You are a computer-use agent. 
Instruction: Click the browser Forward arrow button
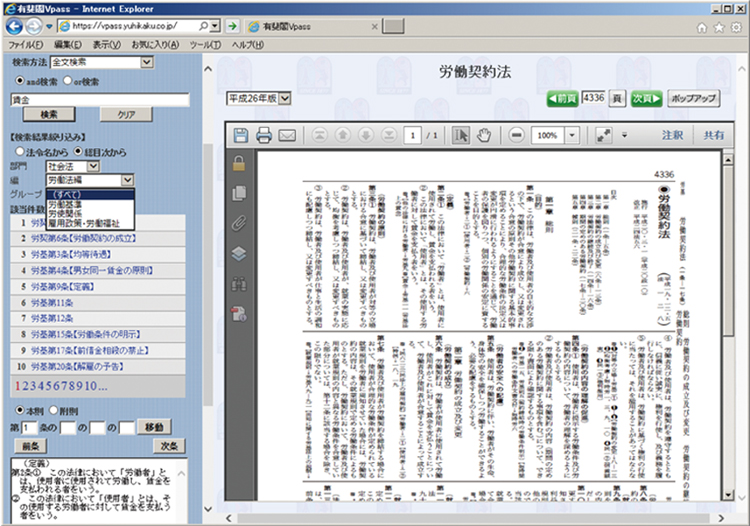pos(33,26)
